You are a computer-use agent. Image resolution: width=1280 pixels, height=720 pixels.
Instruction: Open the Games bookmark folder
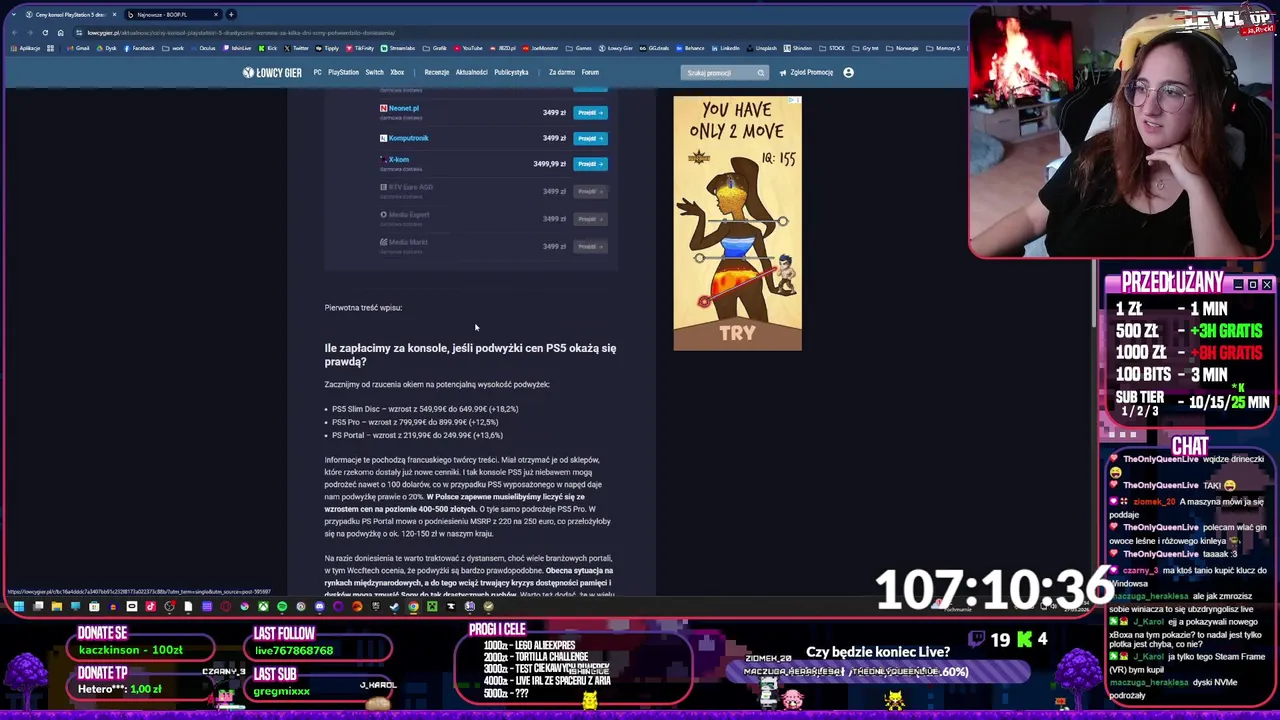pyautogui.click(x=580, y=48)
